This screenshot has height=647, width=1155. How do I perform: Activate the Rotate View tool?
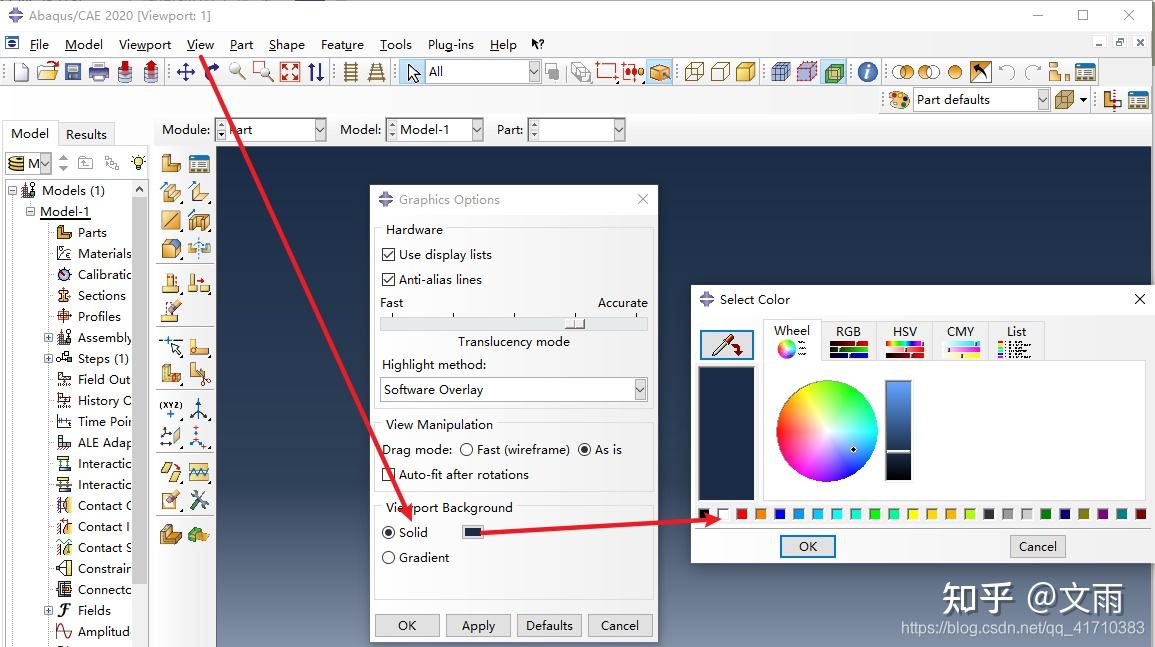(x=210, y=71)
